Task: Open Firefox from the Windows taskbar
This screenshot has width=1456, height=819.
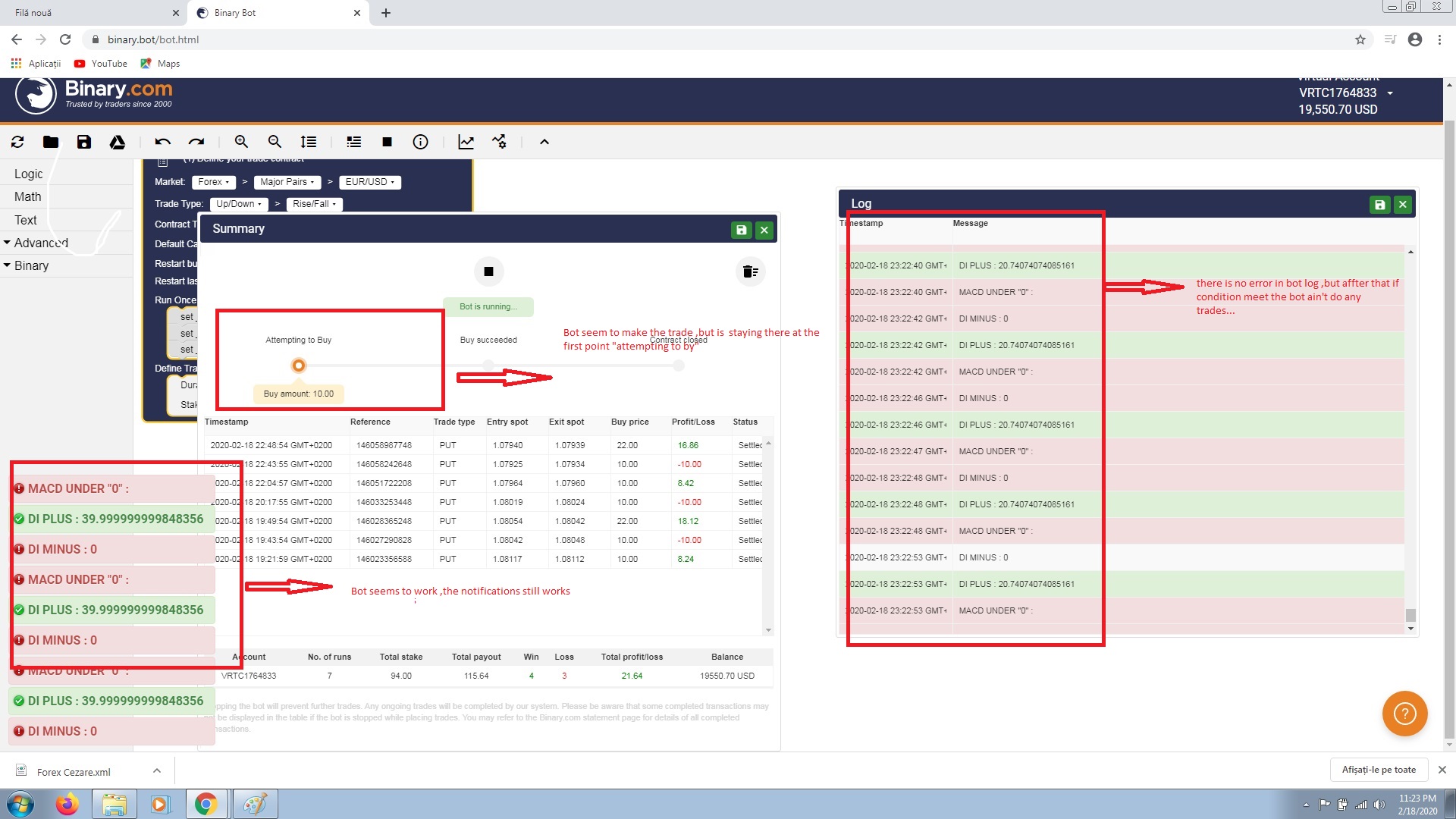Action: [x=67, y=804]
